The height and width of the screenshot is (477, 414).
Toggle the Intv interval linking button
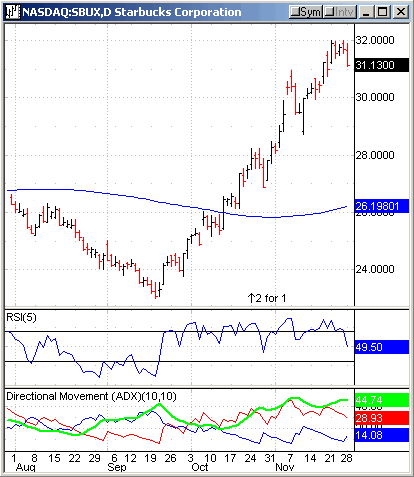[339, 12]
